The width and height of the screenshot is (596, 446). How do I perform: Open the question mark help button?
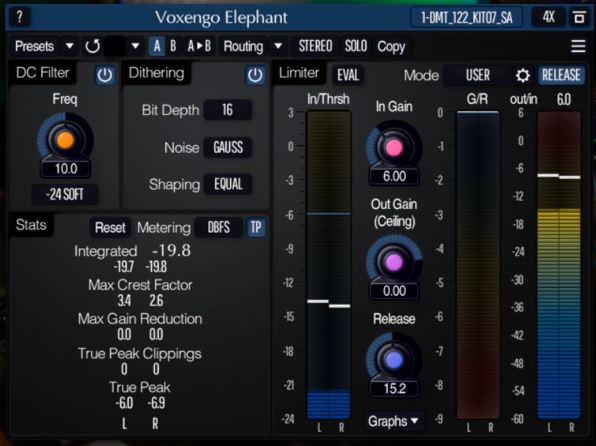point(19,17)
